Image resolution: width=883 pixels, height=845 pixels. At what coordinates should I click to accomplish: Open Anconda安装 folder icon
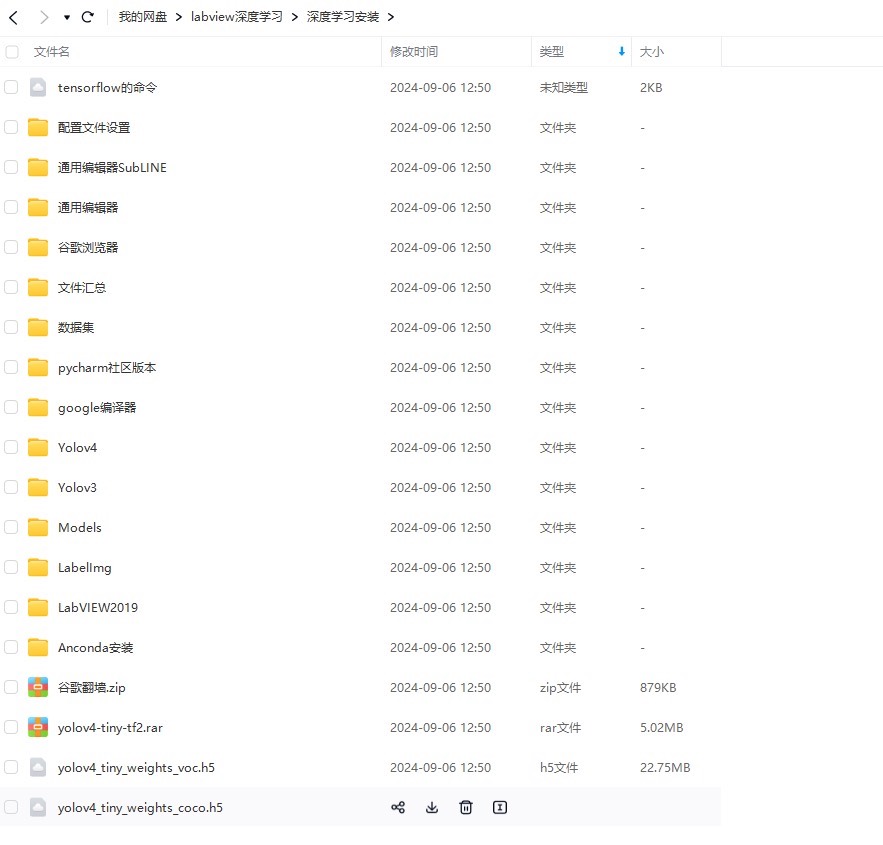pos(38,647)
